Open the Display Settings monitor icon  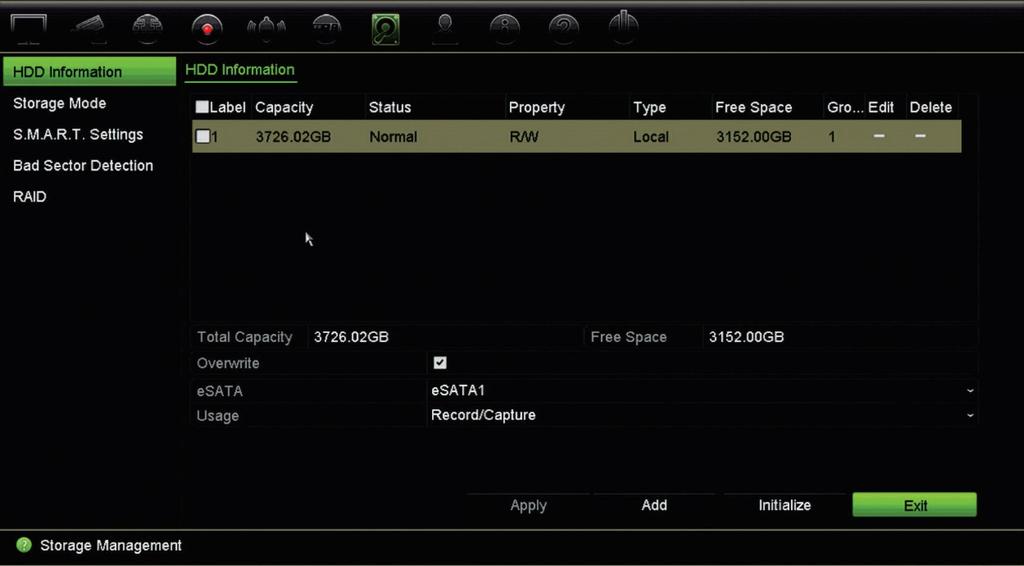pos(29,29)
